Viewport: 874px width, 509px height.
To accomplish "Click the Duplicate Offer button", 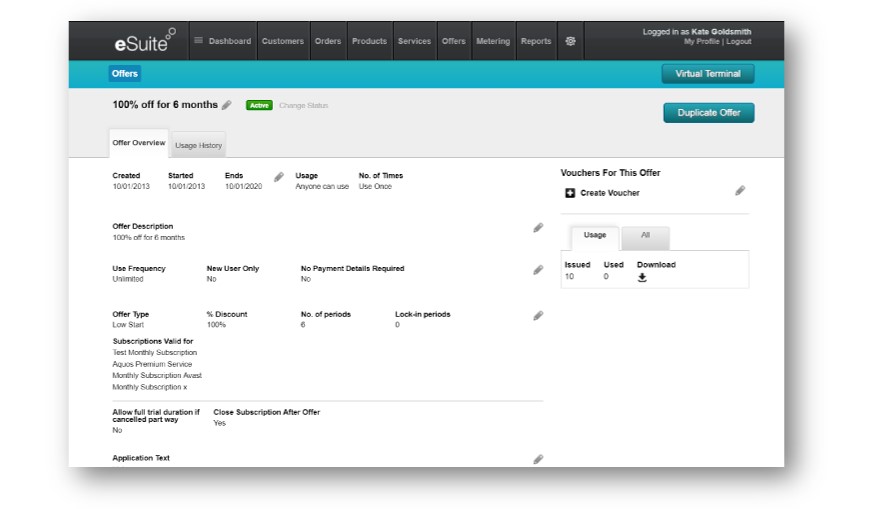I will 708,113.
